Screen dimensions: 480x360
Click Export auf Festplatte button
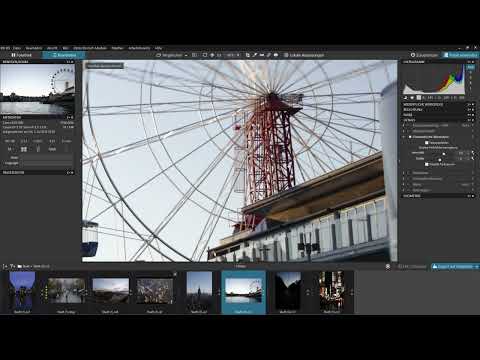coord(453,267)
